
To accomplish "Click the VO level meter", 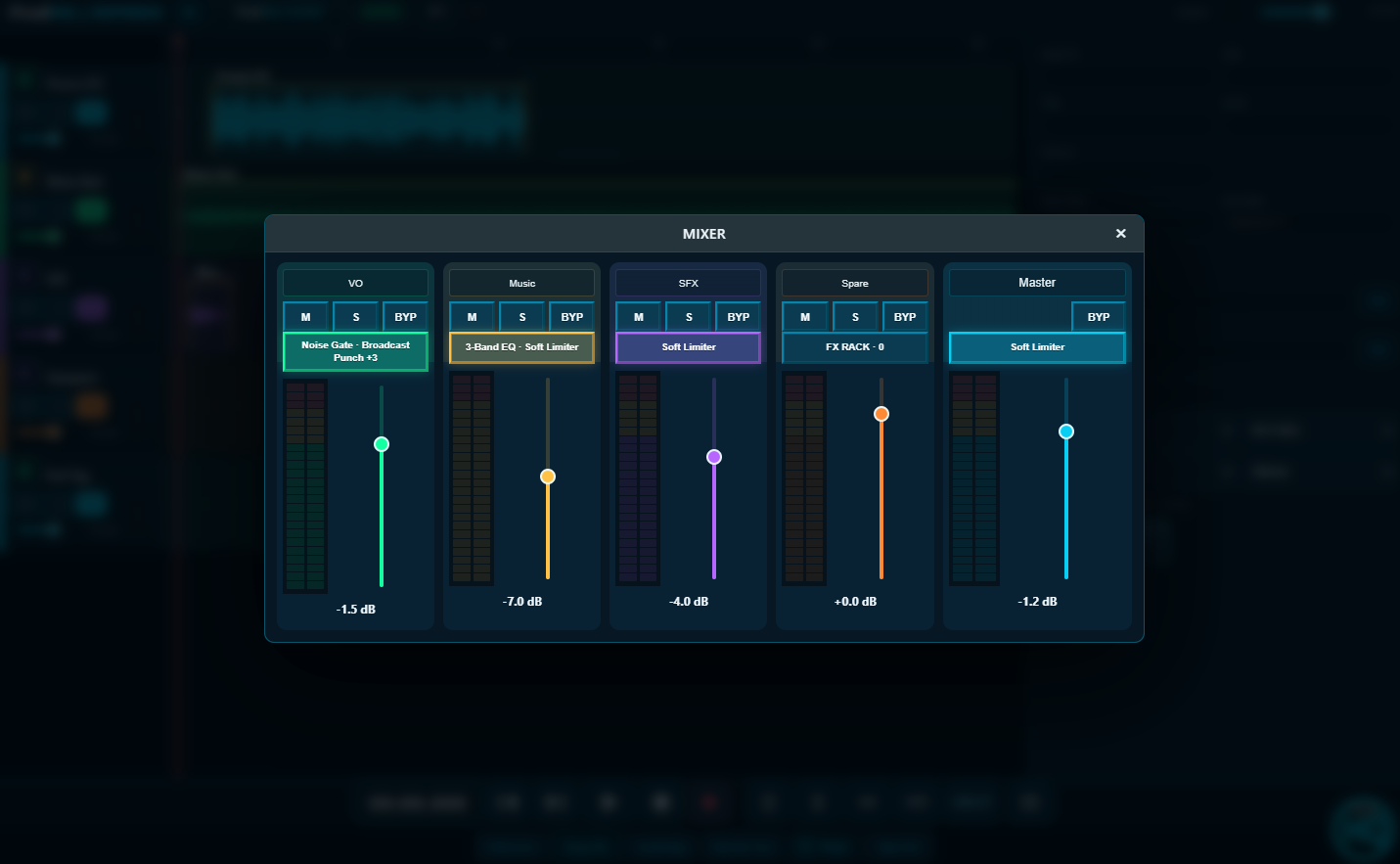I will [305, 485].
